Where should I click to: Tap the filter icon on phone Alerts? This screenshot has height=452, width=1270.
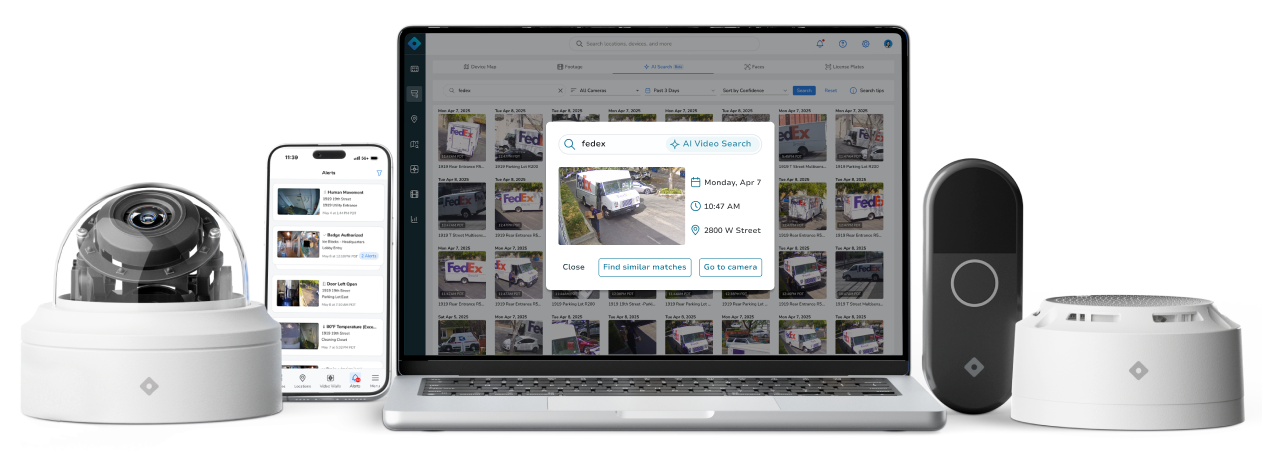(379, 173)
